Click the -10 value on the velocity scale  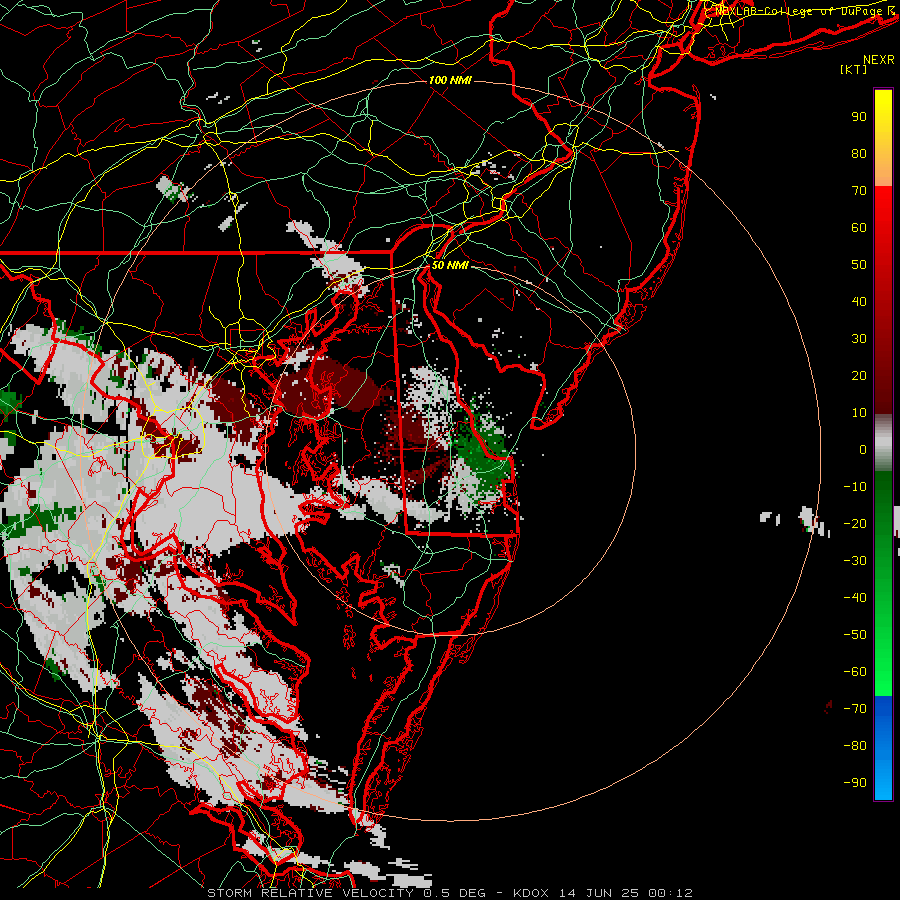click(855, 487)
